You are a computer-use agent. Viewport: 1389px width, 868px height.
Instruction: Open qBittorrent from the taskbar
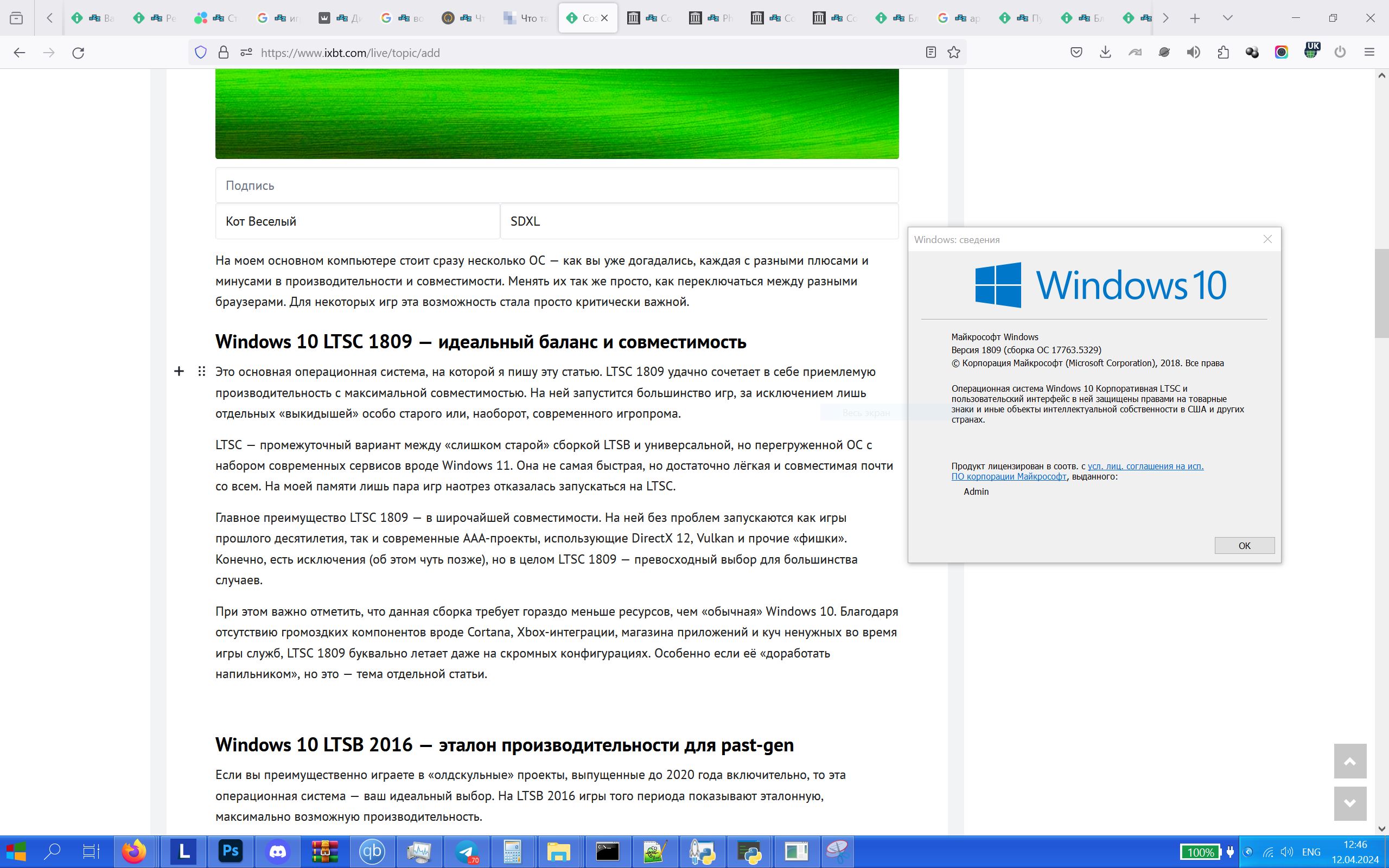click(x=372, y=851)
